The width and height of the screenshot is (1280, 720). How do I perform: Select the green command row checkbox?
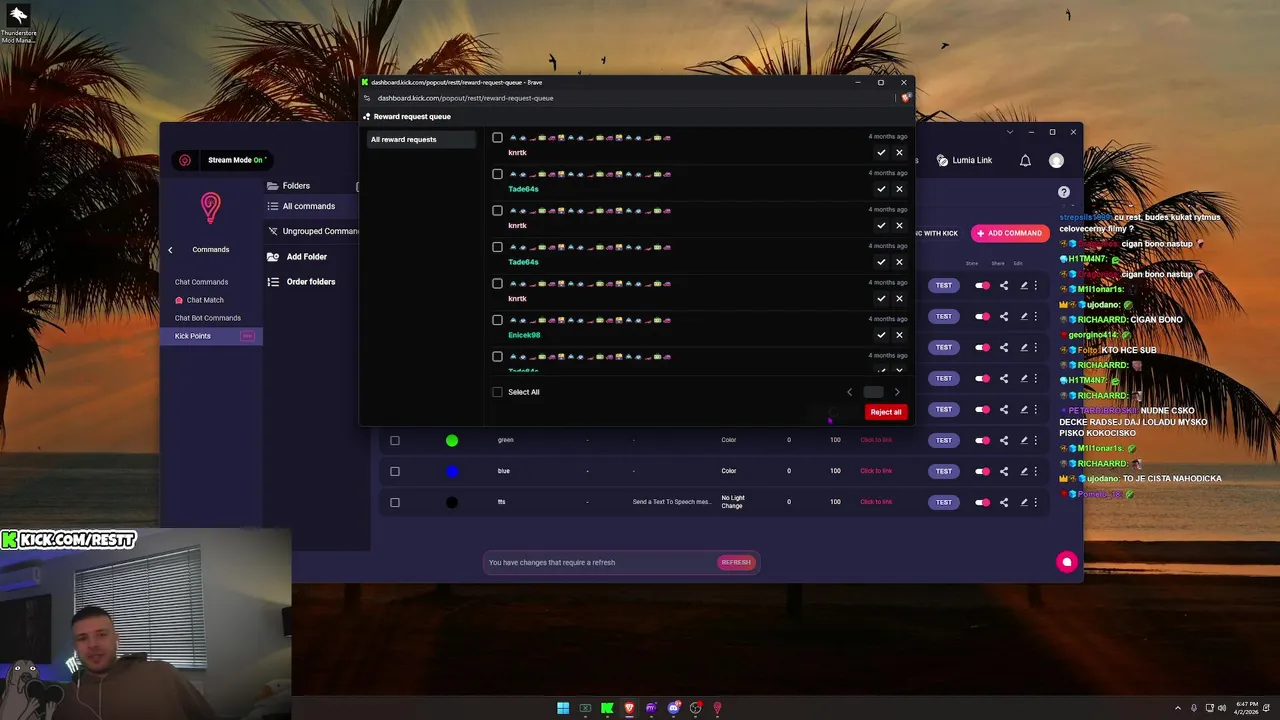click(395, 440)
